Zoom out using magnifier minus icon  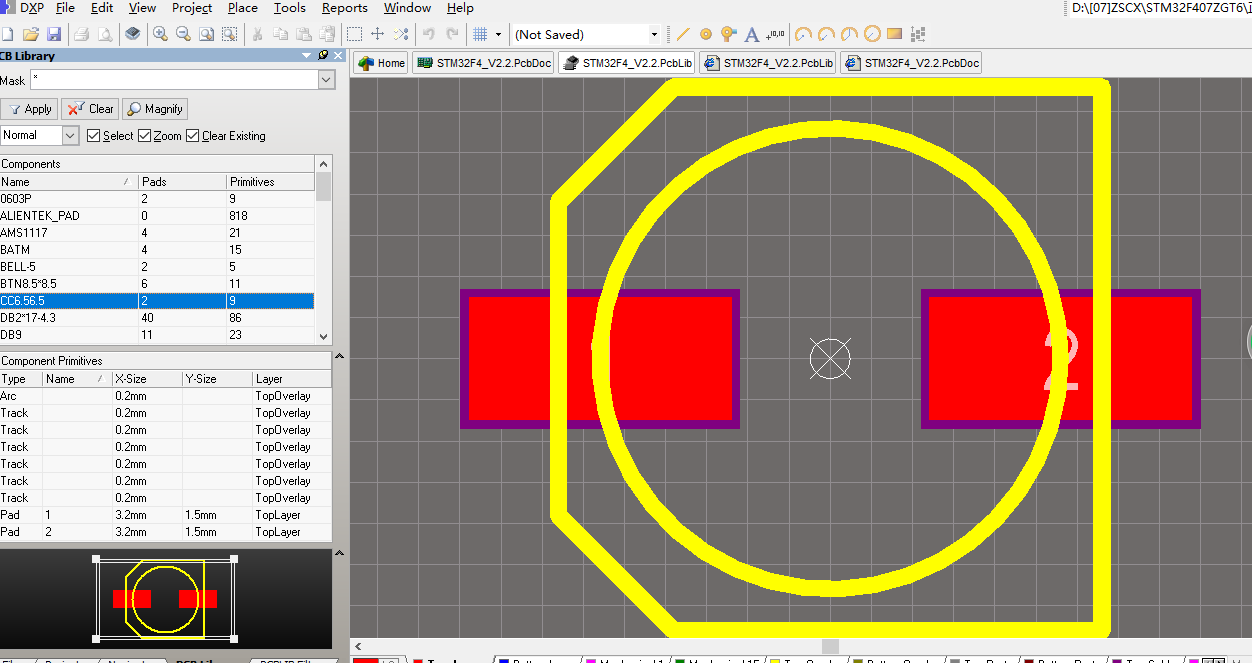pos(183,34)
